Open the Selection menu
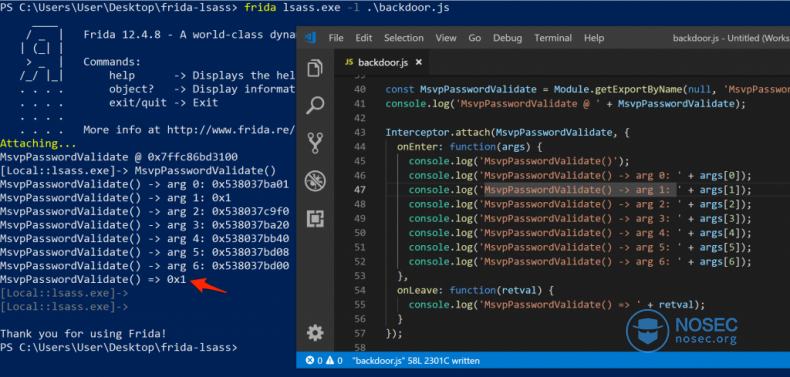The height and width of the screenshot is (377, 790). [x=404, y=38]
